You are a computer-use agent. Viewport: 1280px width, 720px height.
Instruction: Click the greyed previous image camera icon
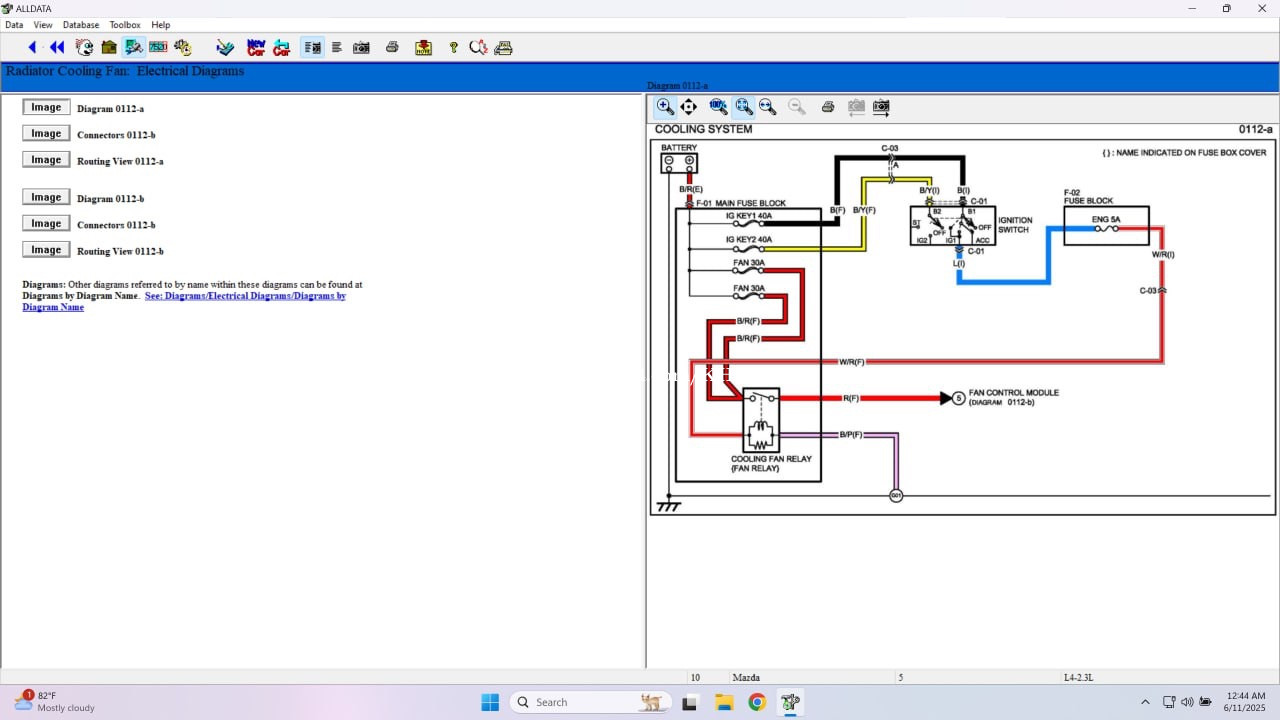(856, 107)
